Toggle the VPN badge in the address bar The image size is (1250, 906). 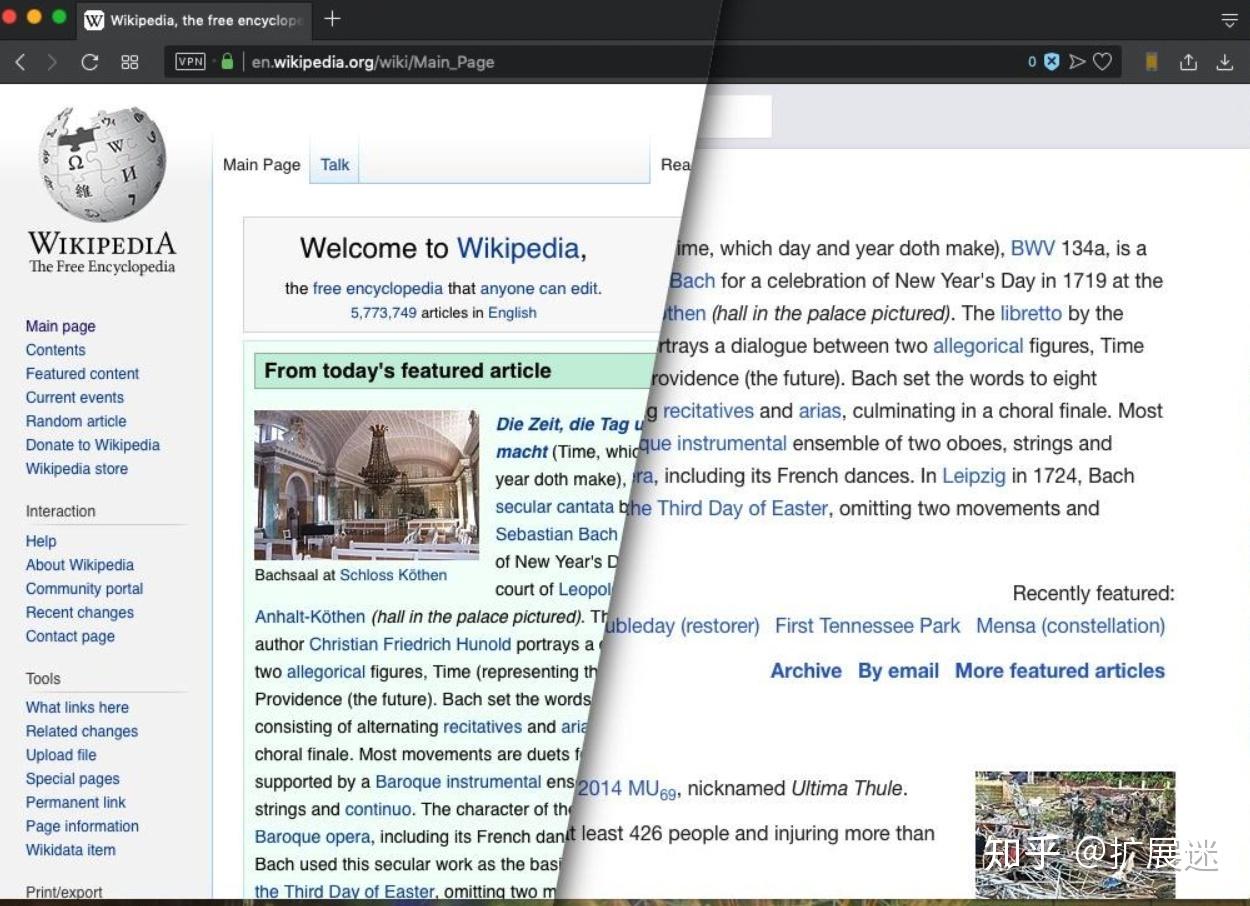(190, 61)
